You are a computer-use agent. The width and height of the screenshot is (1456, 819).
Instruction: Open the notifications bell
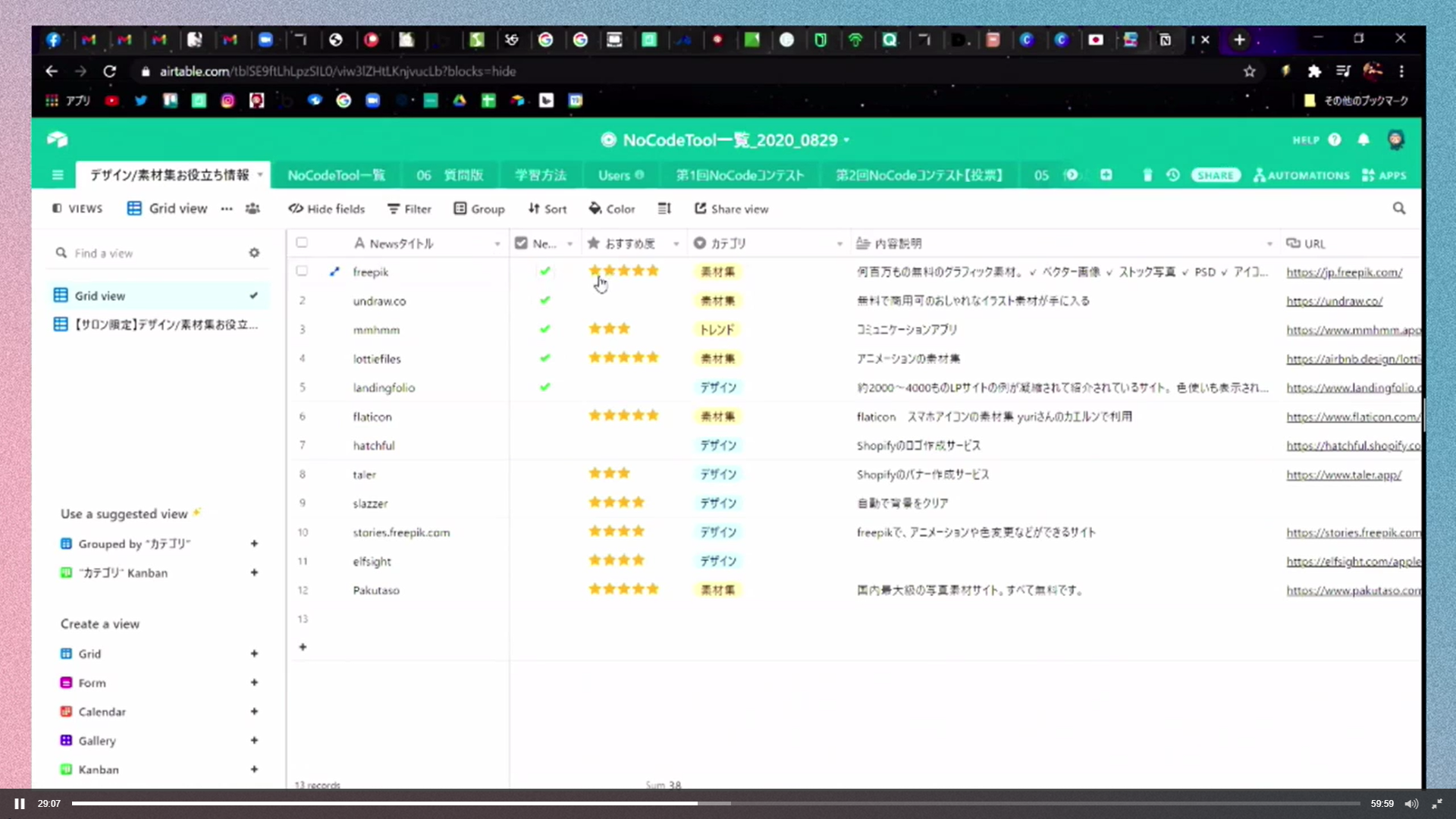(x=1363, y=140)
